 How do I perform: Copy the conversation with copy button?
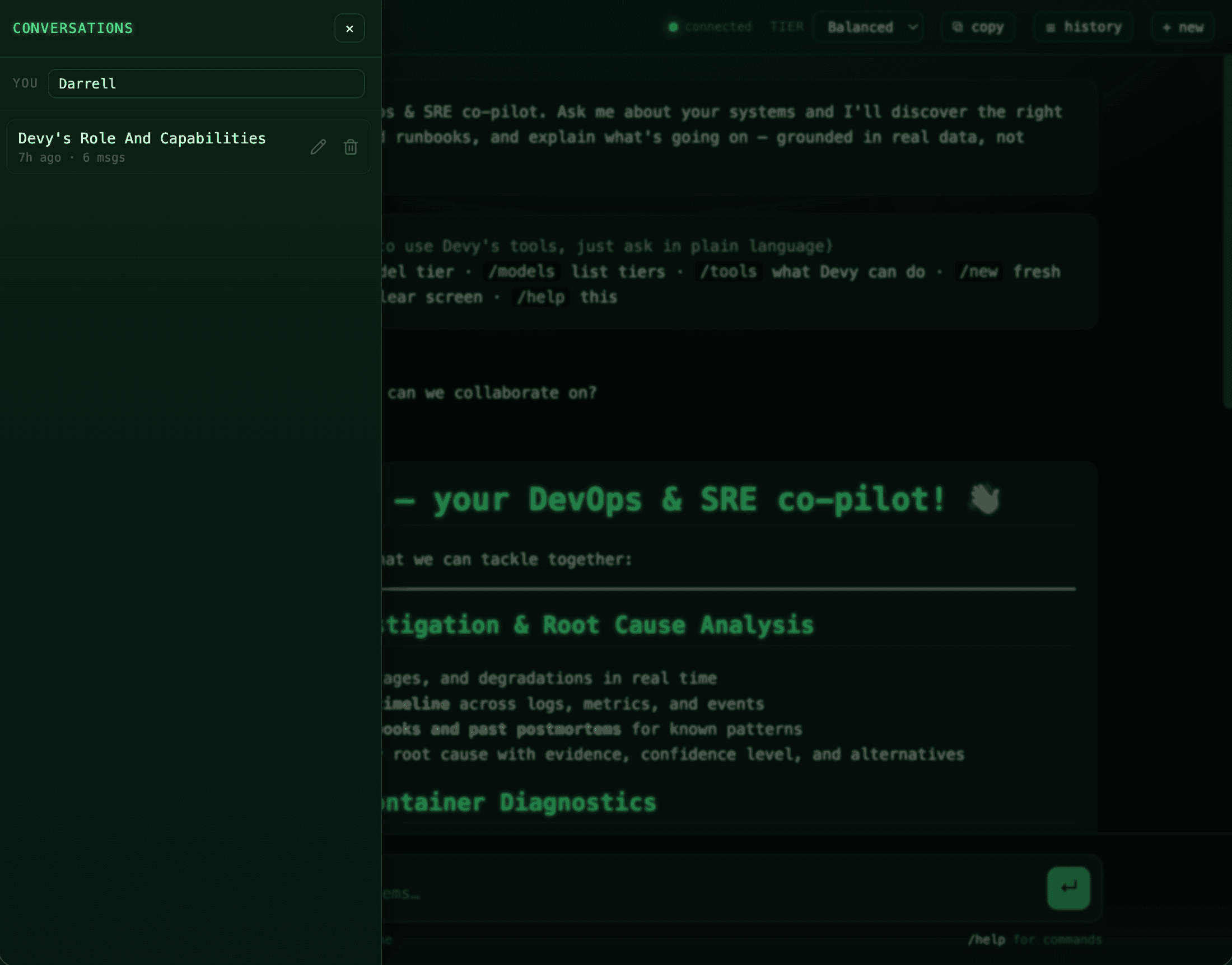coord(978,27)
